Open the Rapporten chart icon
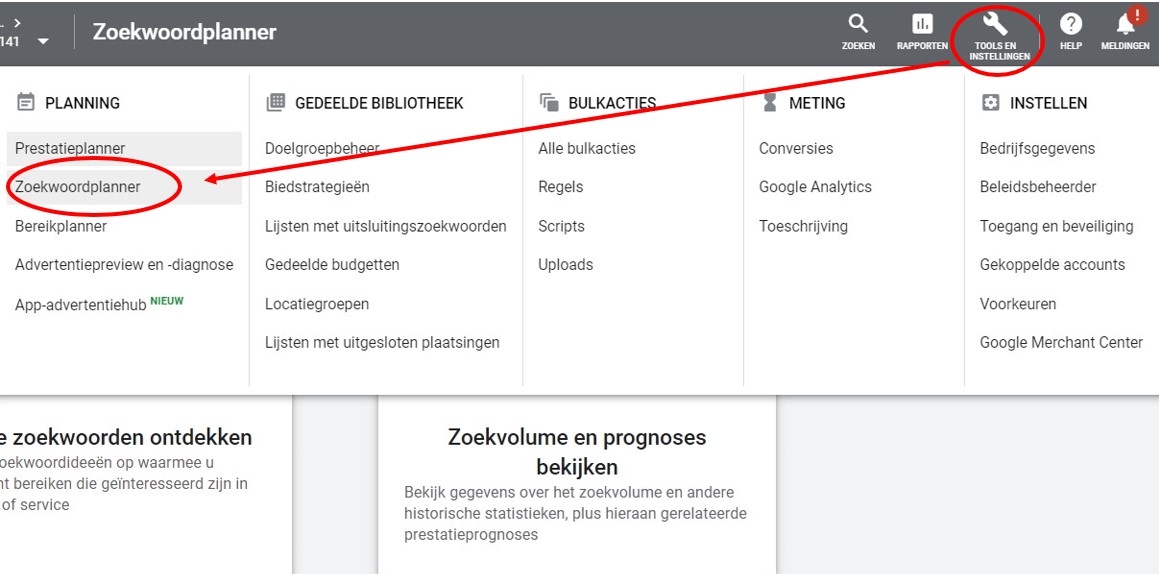The height and width of the screenshot is (574, 1159). [x=922, y=24]
